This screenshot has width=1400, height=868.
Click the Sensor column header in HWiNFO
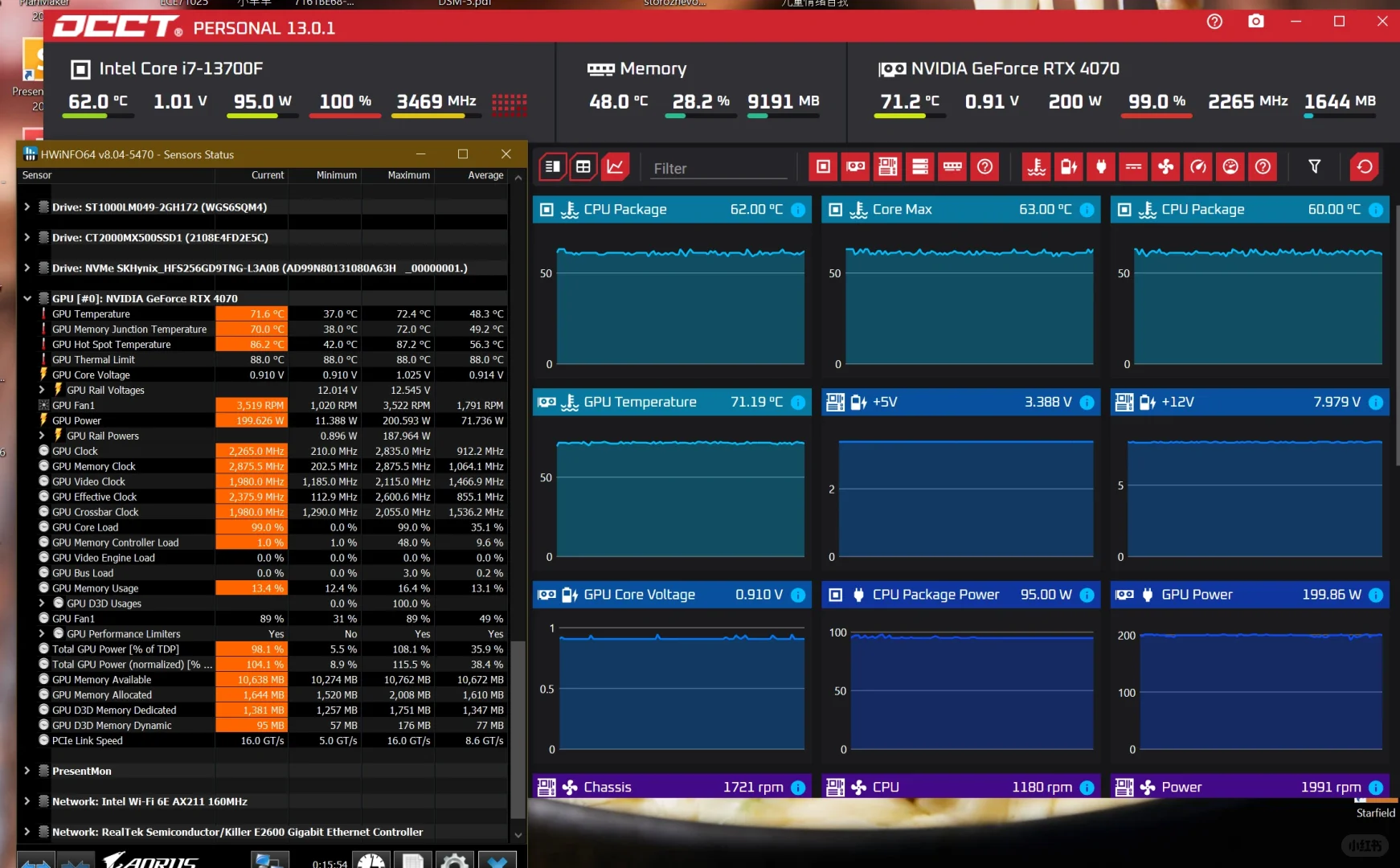117,175
